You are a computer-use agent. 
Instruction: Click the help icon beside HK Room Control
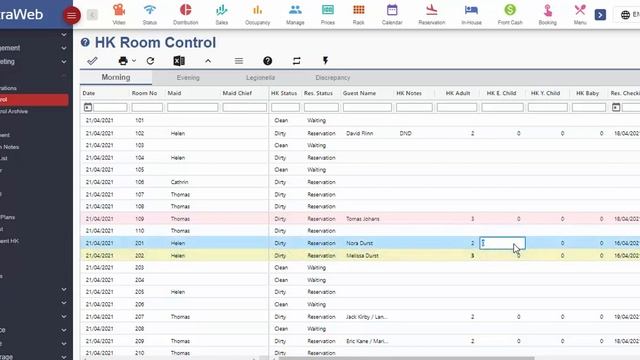click(x=85, y=42)
